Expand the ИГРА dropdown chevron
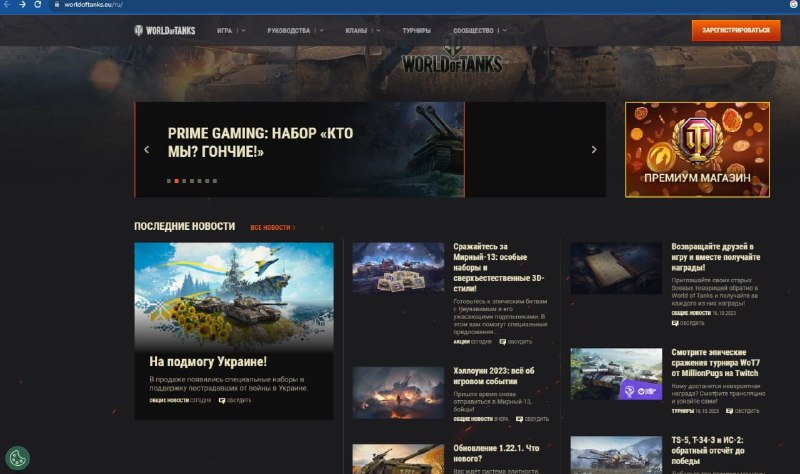The height and width of the screenshot is (474, 800). pos(243,31)
